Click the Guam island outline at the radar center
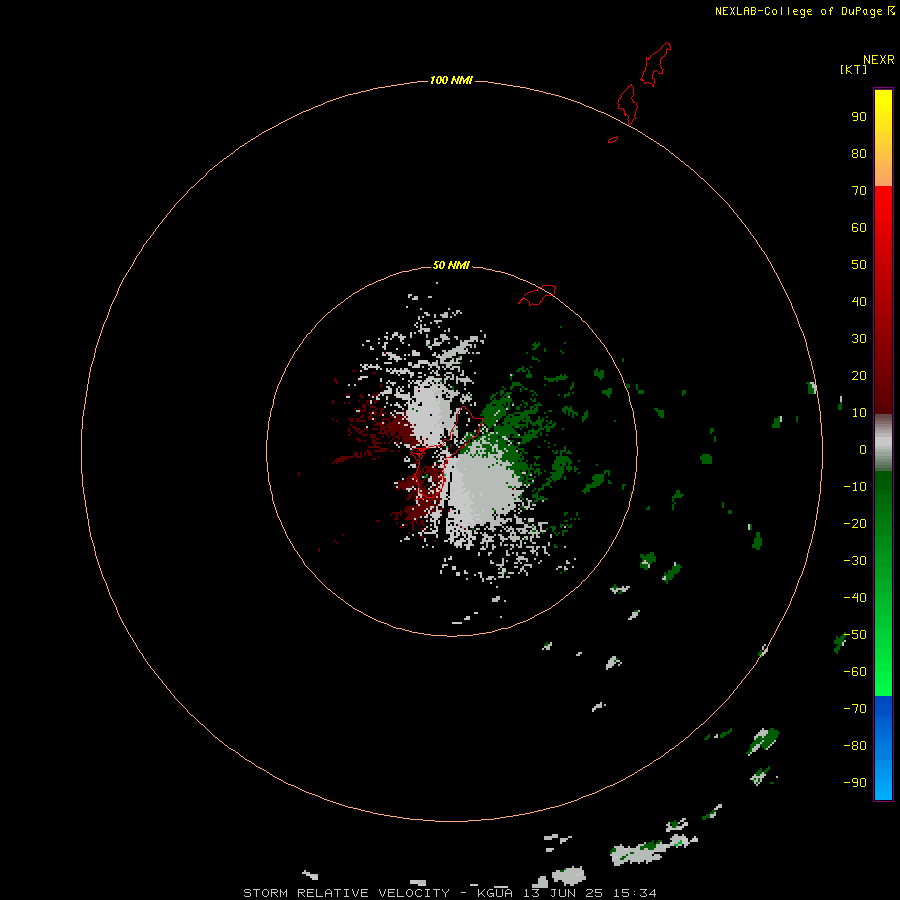The width and height of the screenshot is (900, 900). coord(447,451)
